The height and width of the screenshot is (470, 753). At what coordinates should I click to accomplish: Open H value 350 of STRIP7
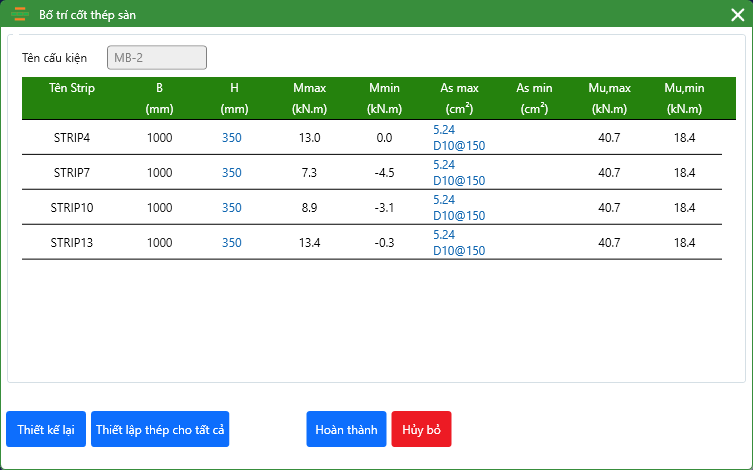(x=231, y=173)
